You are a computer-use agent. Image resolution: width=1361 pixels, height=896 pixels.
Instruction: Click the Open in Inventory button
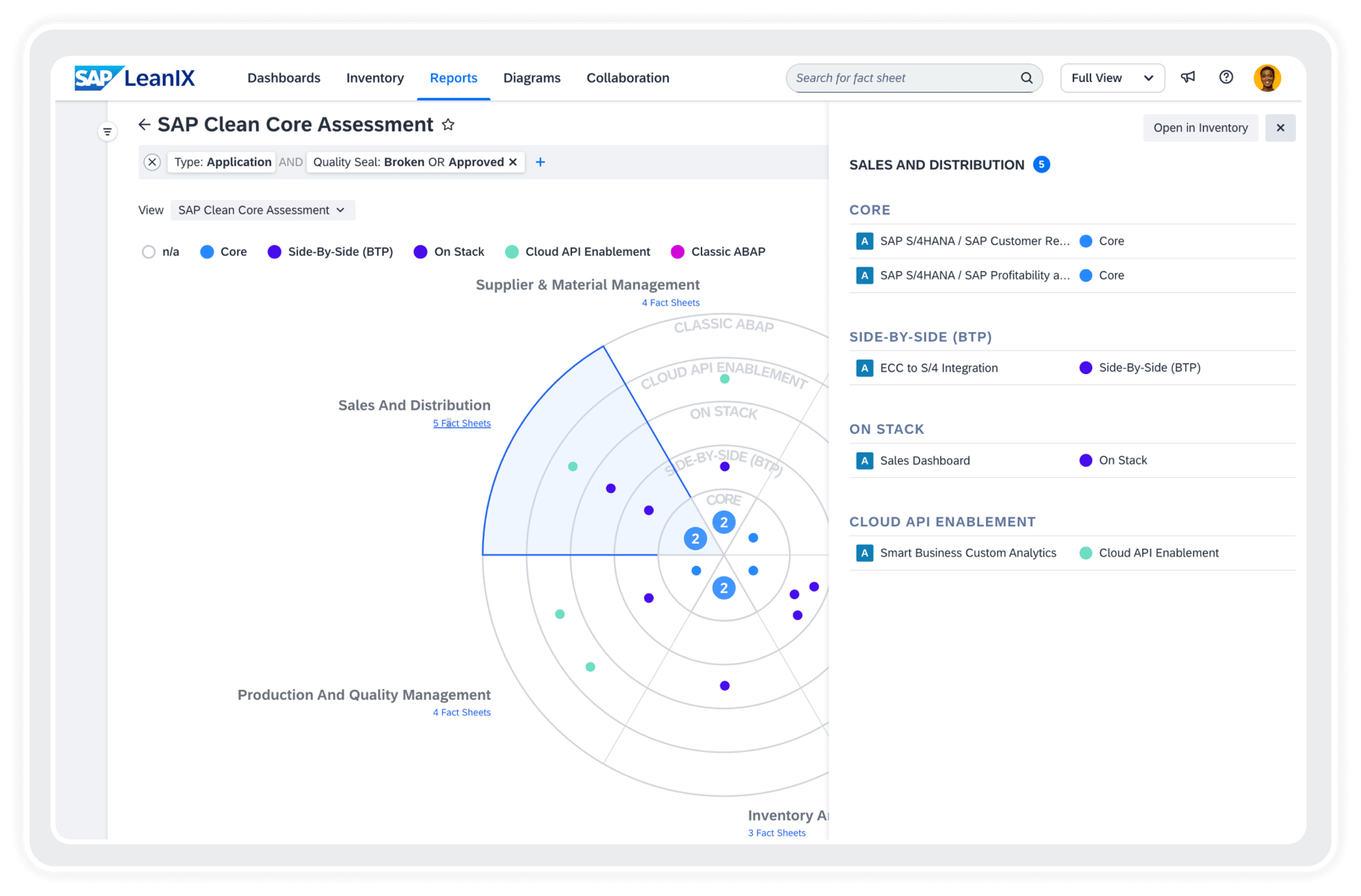(1200, 128)
